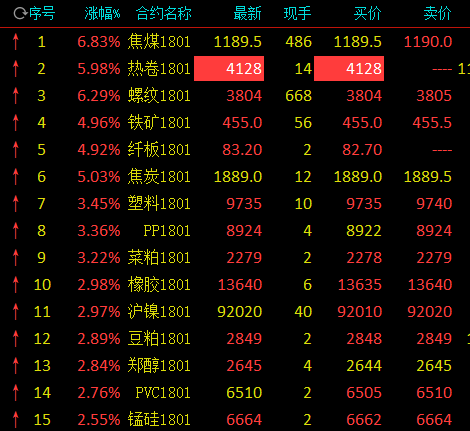
Task: Select the 螺纹1801 contract name
Action: tap(159, 96)
